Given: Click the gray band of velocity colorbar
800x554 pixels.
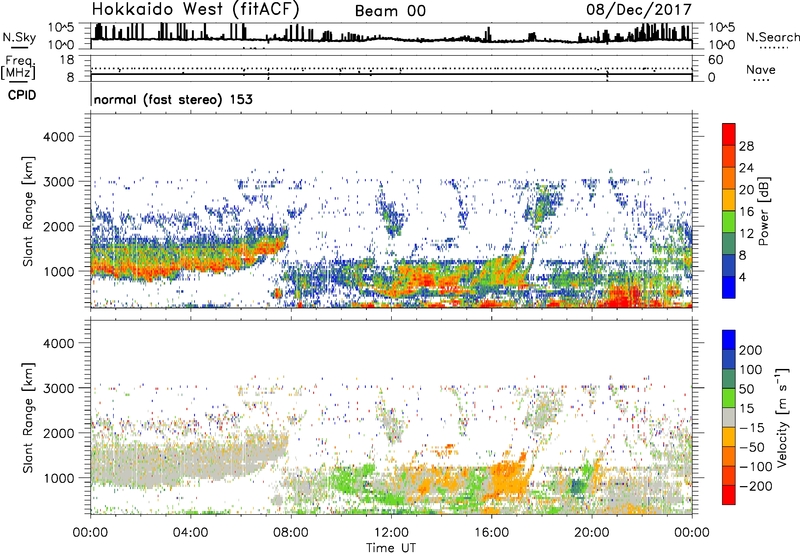Looking at the screenshot, I should (729, 418).
